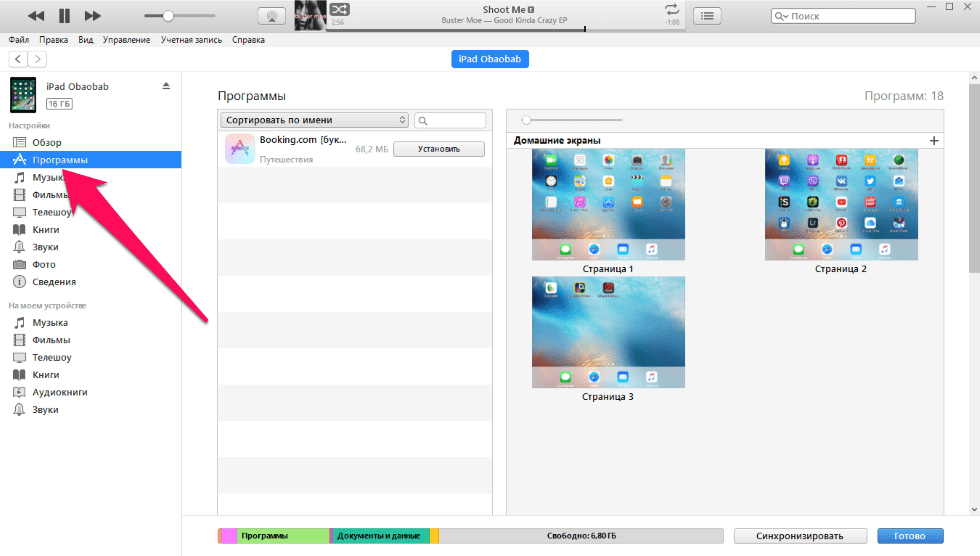Open Обзор in the settings sidebar
Viewport: 980px width, 556px height.
[x=47, y=143]
